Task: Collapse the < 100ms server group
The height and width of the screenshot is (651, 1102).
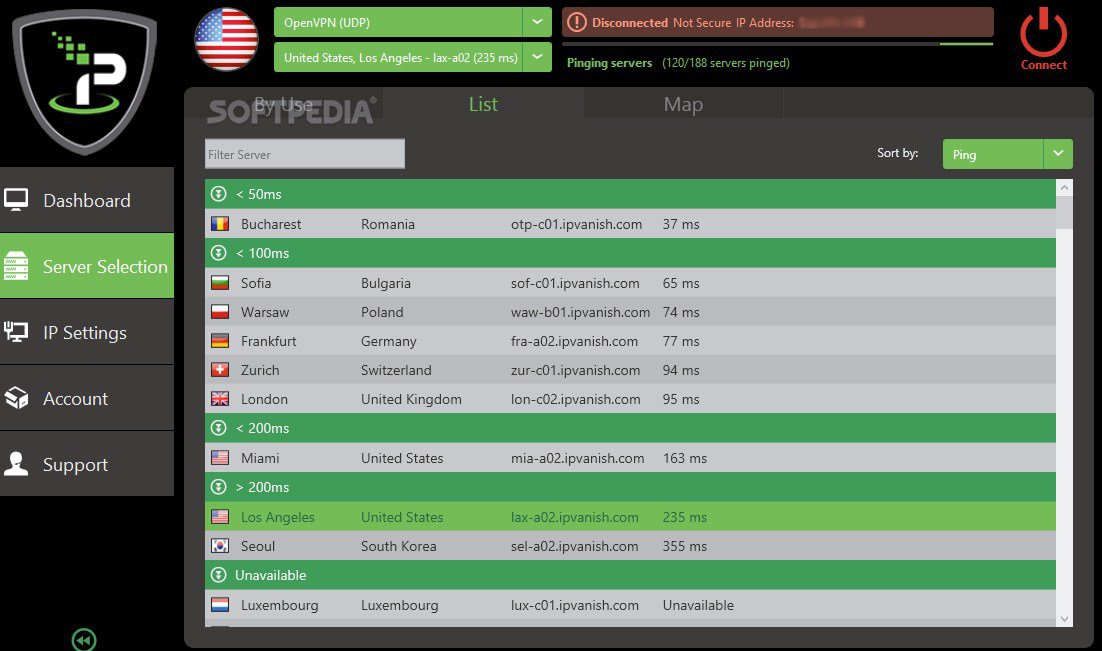Action: tap(219, 252)
